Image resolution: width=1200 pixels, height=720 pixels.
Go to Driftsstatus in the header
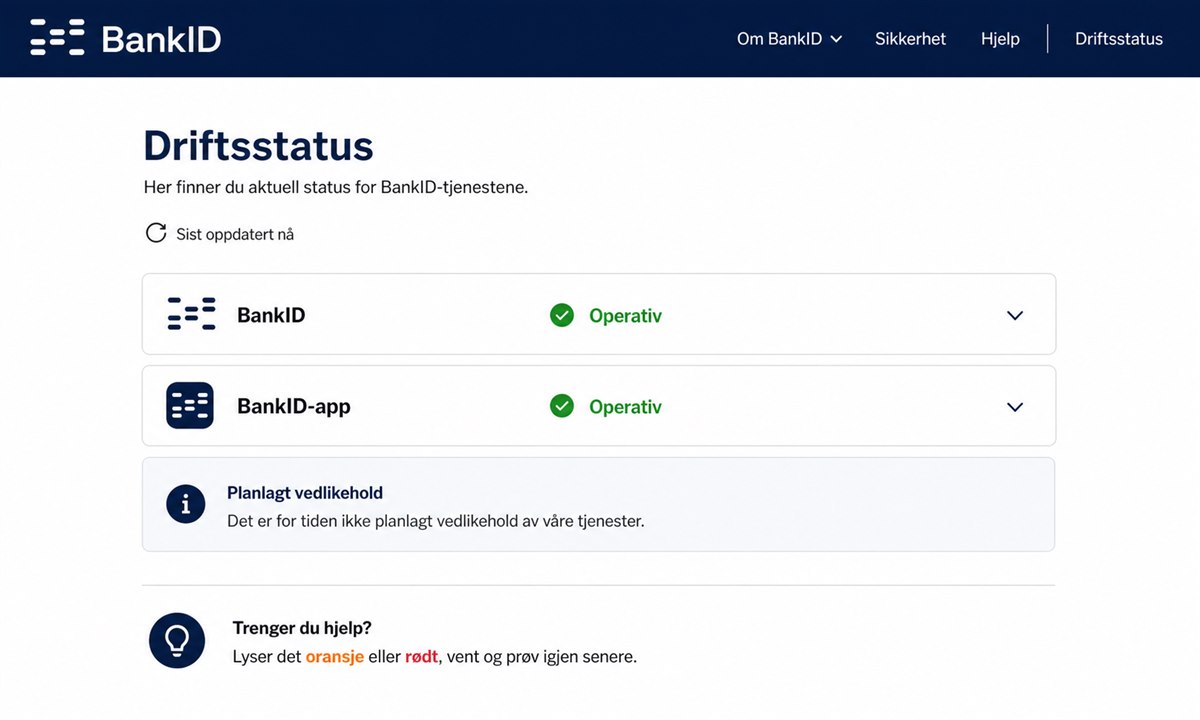click(1119, 39)
